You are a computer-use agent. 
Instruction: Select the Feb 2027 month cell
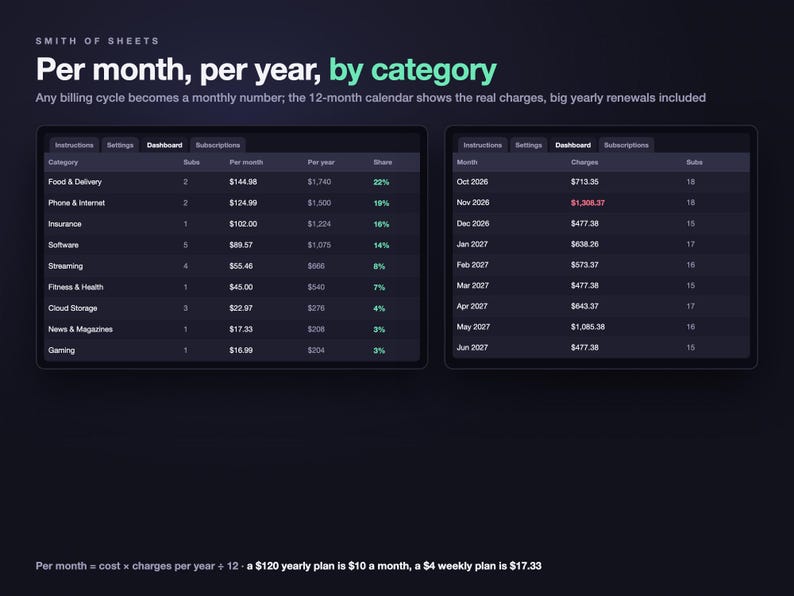pyautogui.click(x=472, y=265)
